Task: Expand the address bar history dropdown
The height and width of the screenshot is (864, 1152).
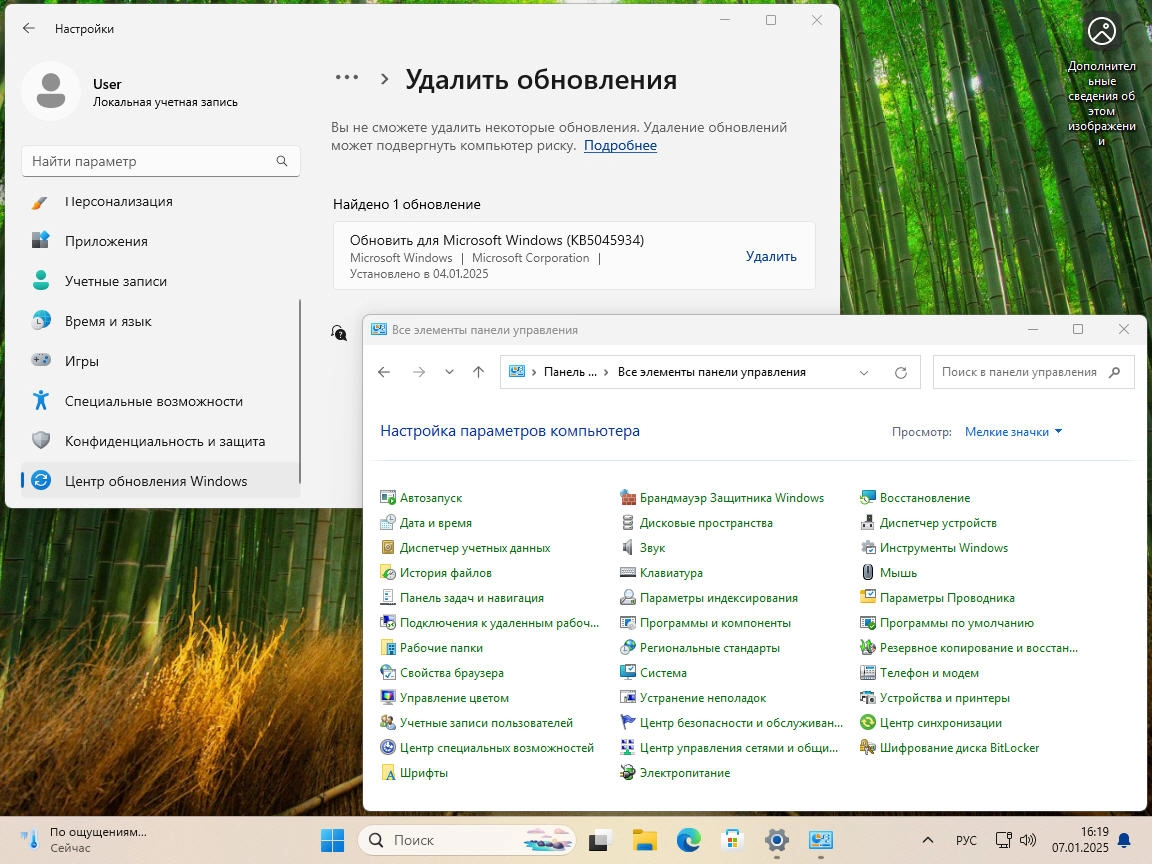Action: point(864,372)
